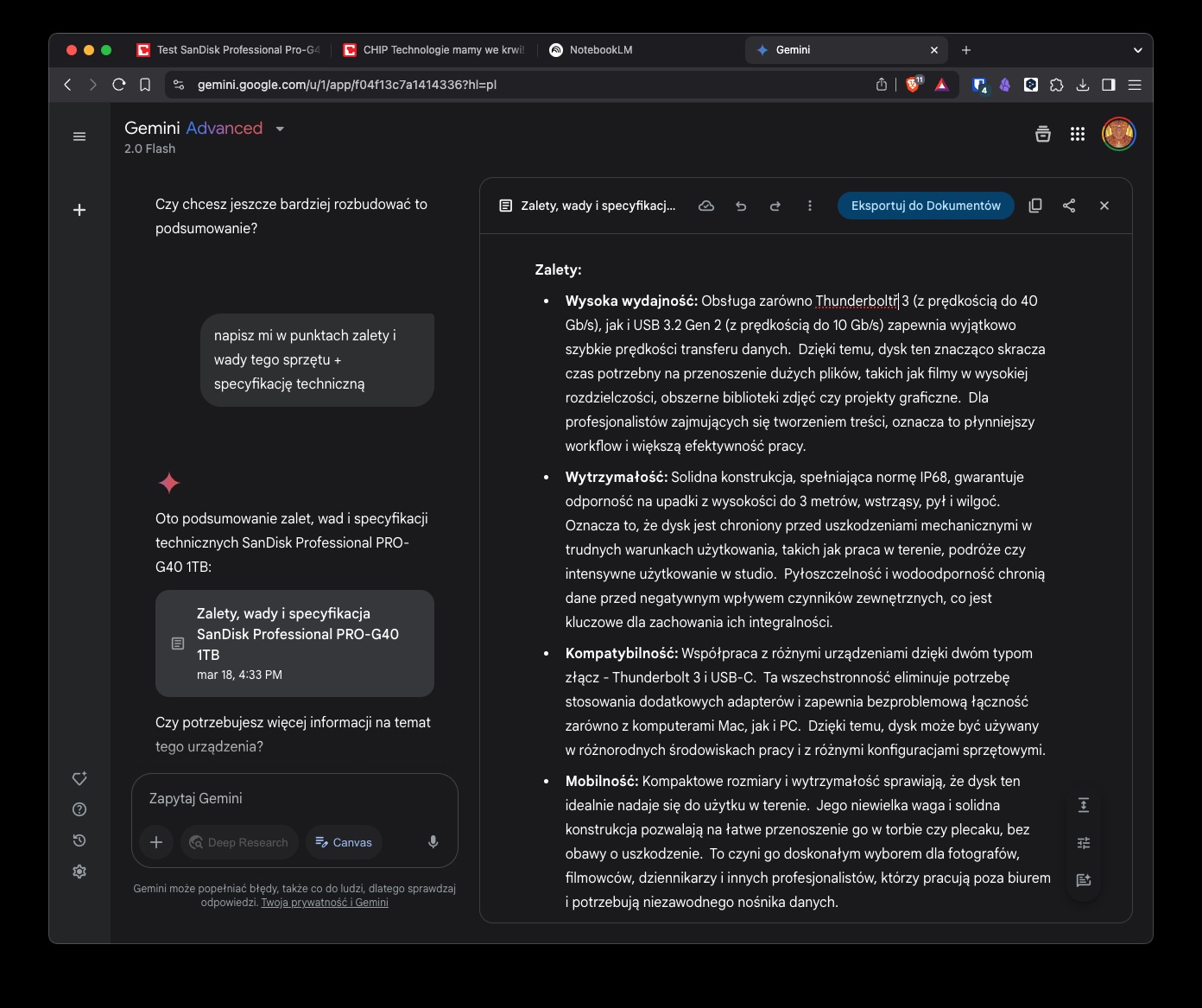Expand the browser tab list chevron
Screen dimensions: 1202x1008
coord(1137,50)
